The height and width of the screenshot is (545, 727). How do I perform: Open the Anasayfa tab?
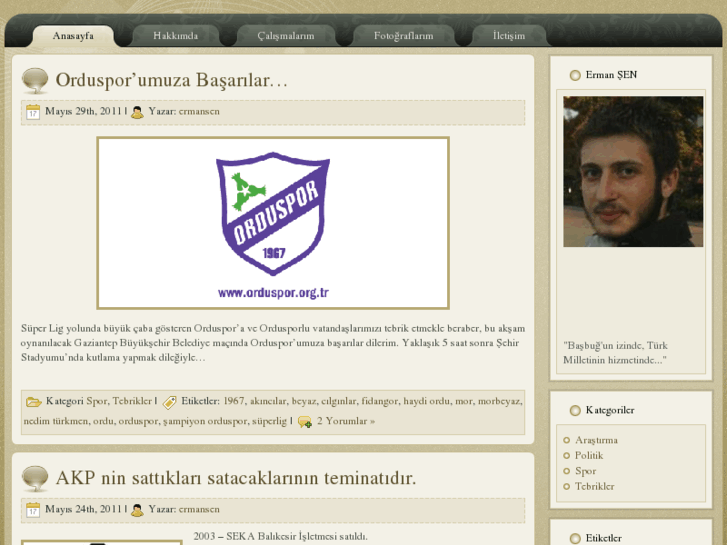[73, 36]
